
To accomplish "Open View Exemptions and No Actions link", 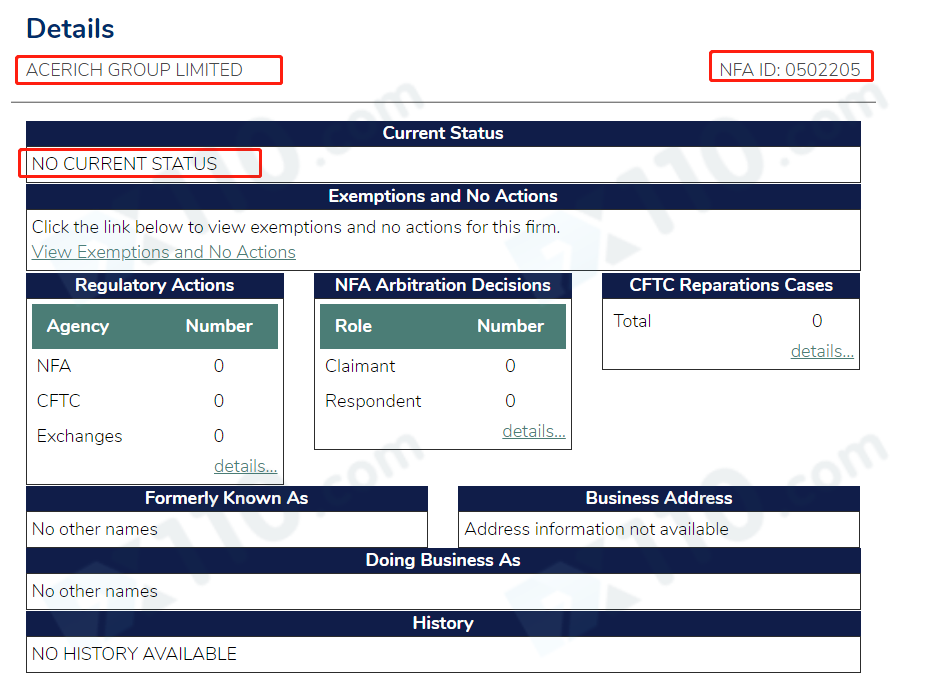I will 164,252.
